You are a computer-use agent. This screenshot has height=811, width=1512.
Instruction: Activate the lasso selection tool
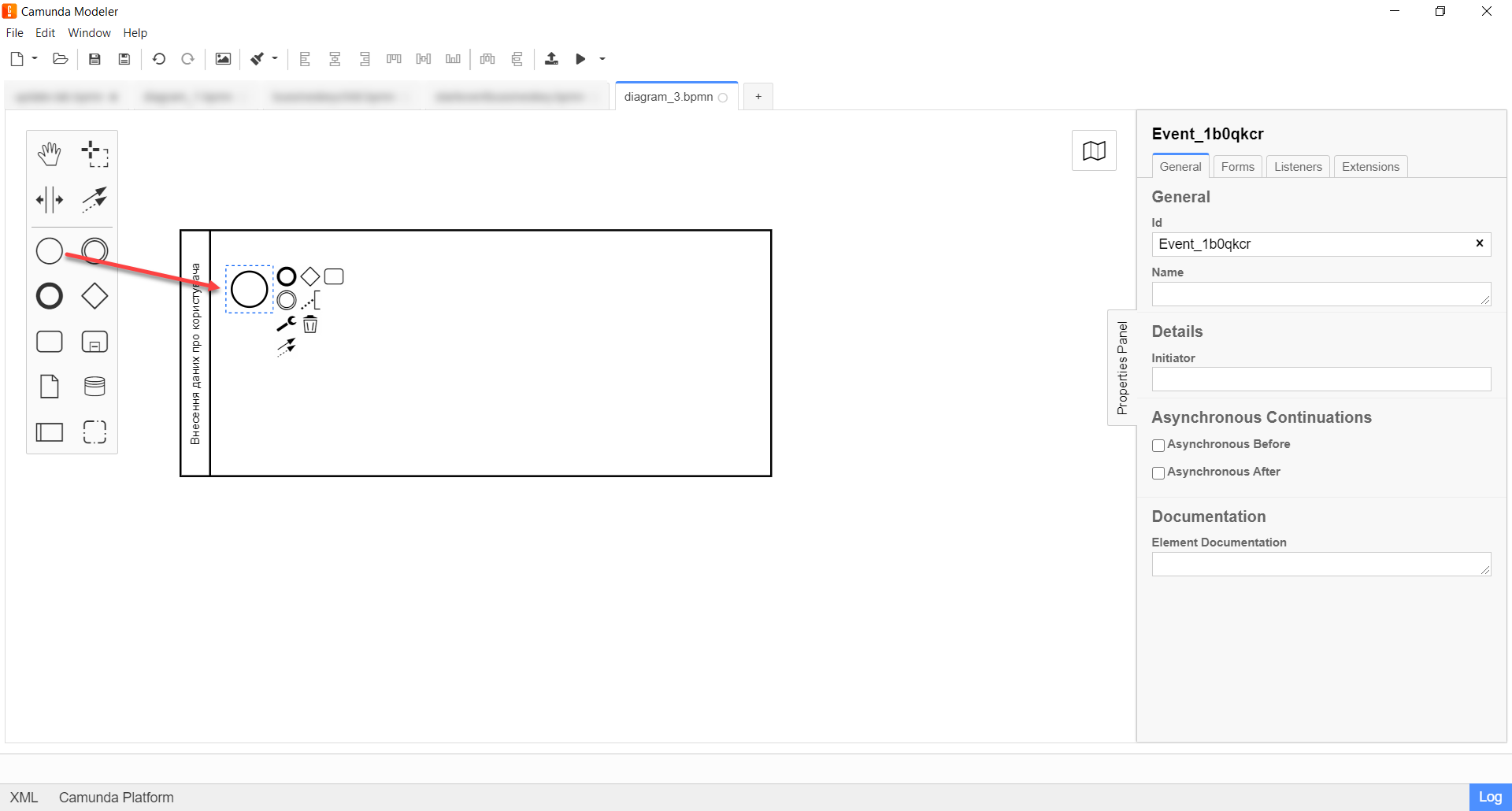click(x=94, y=154)
